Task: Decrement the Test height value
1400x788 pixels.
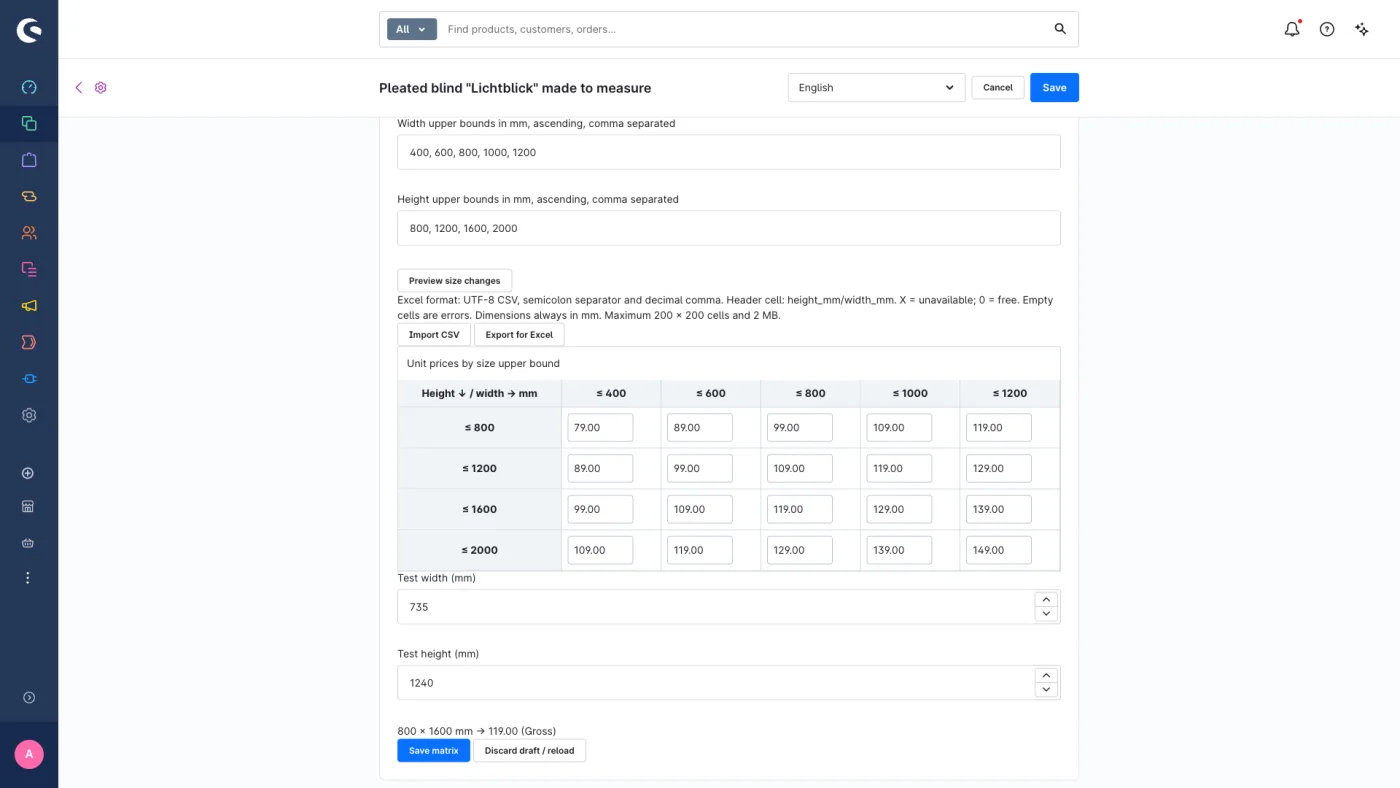Action: tap(1046, 690)
